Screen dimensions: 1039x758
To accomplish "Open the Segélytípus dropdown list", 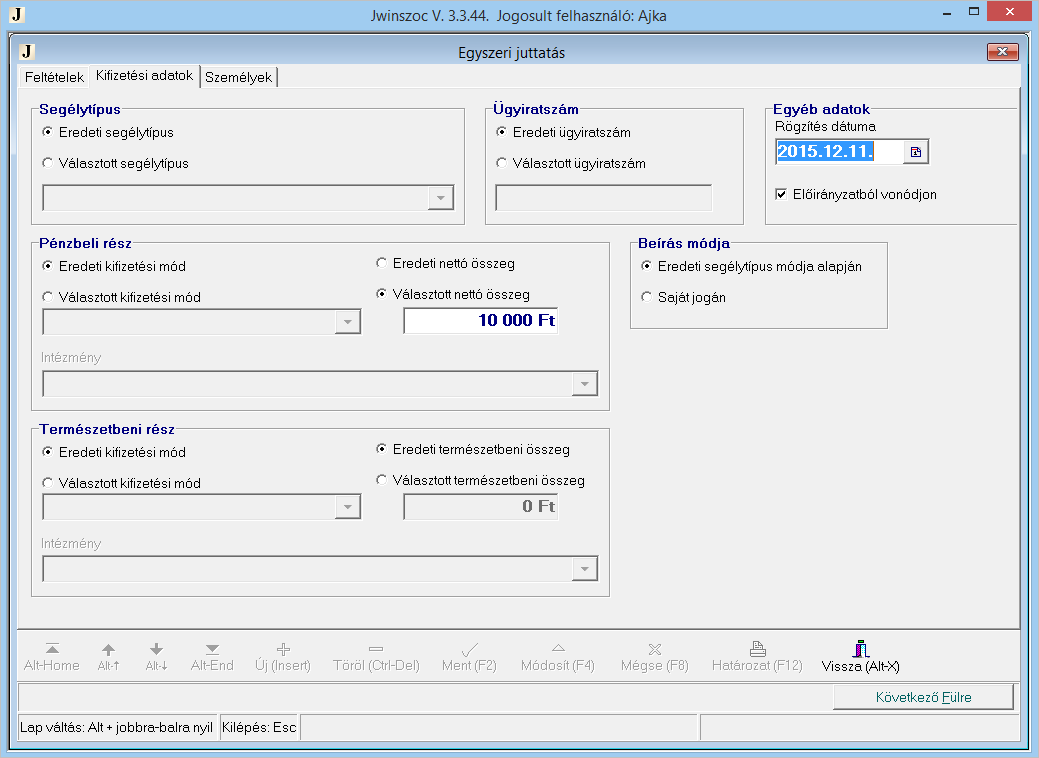I will (441, 198).
